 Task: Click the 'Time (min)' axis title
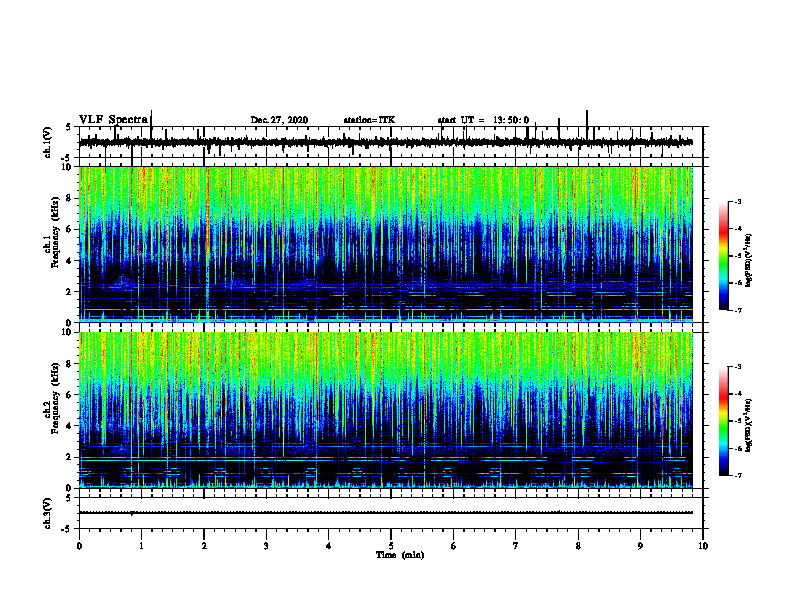(x=400, y=555)
